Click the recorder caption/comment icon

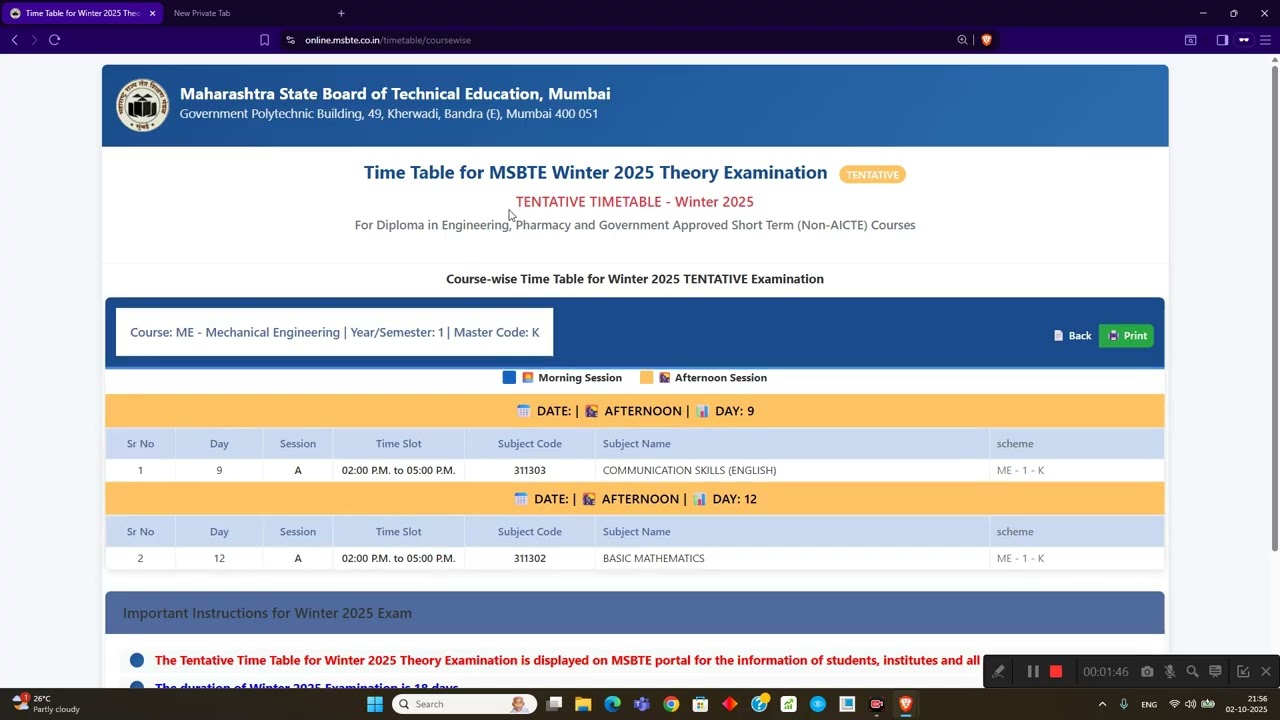click(1215, 672)
